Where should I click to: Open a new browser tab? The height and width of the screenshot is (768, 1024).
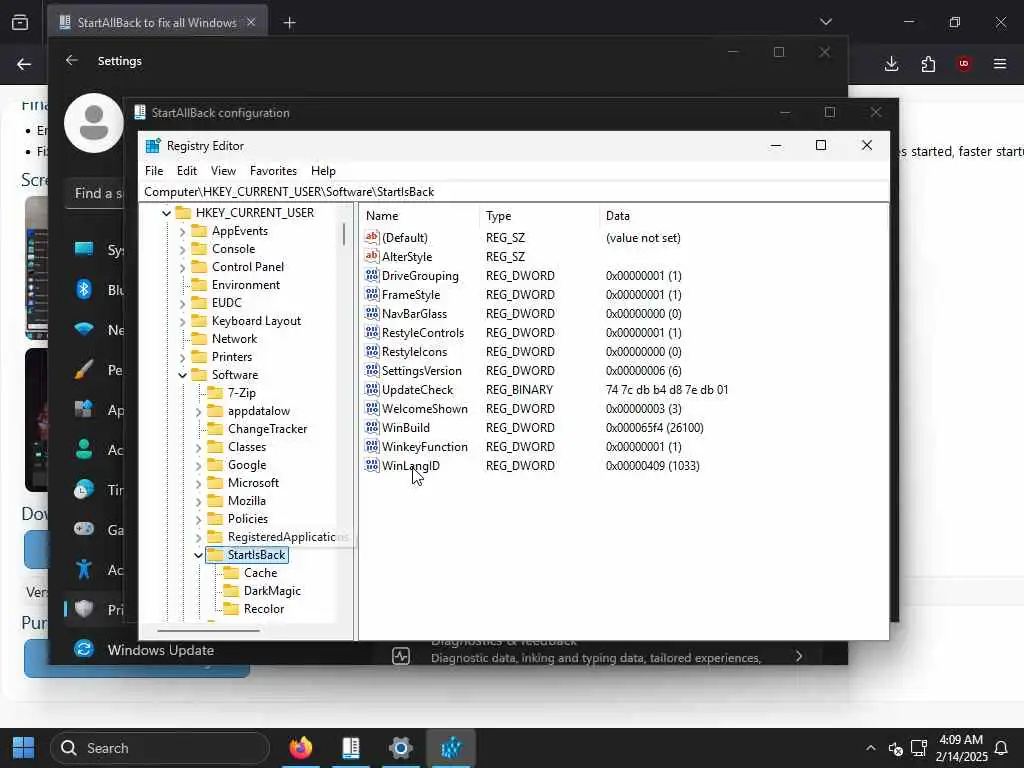[289, 23]
